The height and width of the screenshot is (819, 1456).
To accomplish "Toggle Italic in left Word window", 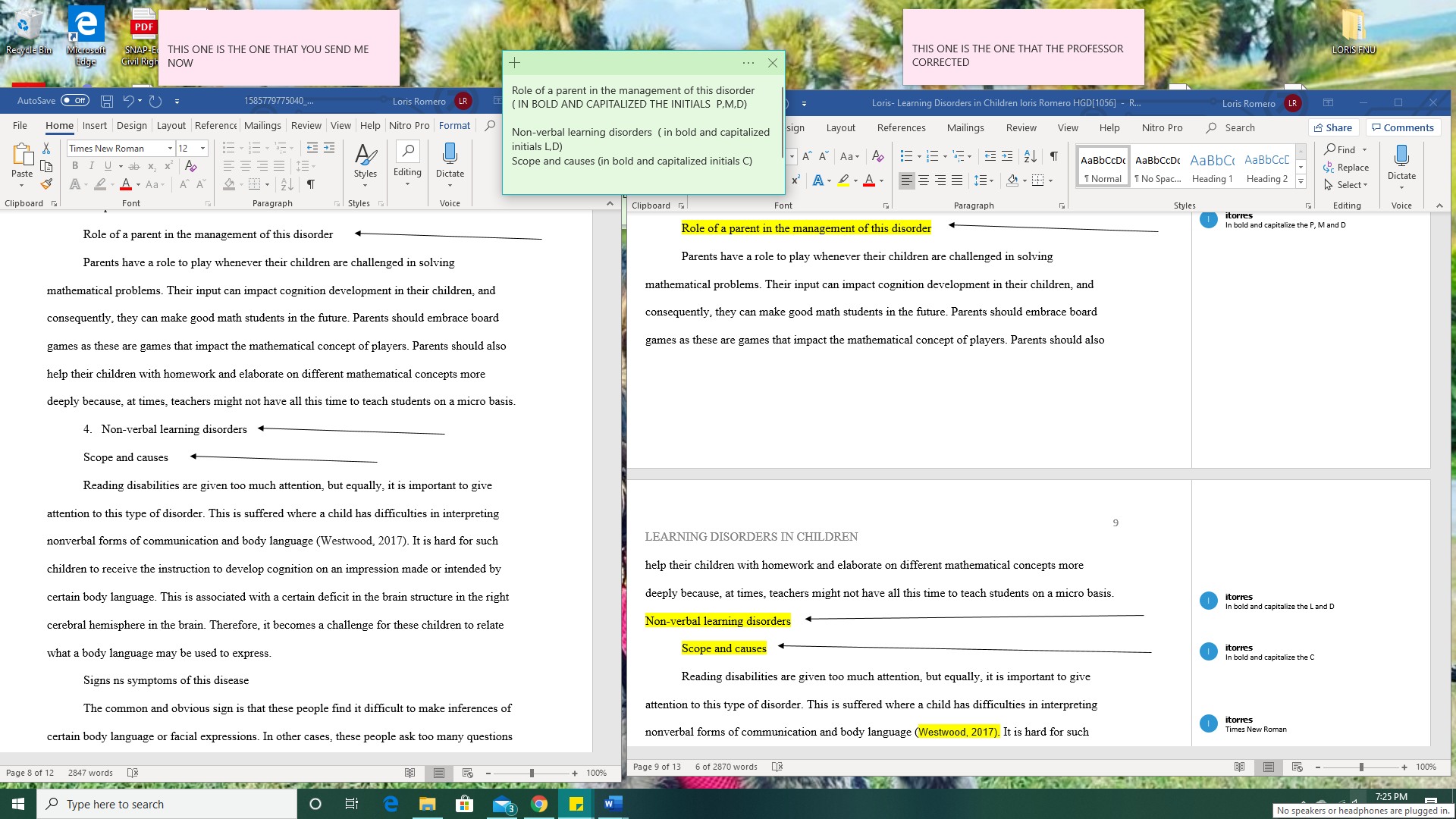I will click(x=92, y=166).
